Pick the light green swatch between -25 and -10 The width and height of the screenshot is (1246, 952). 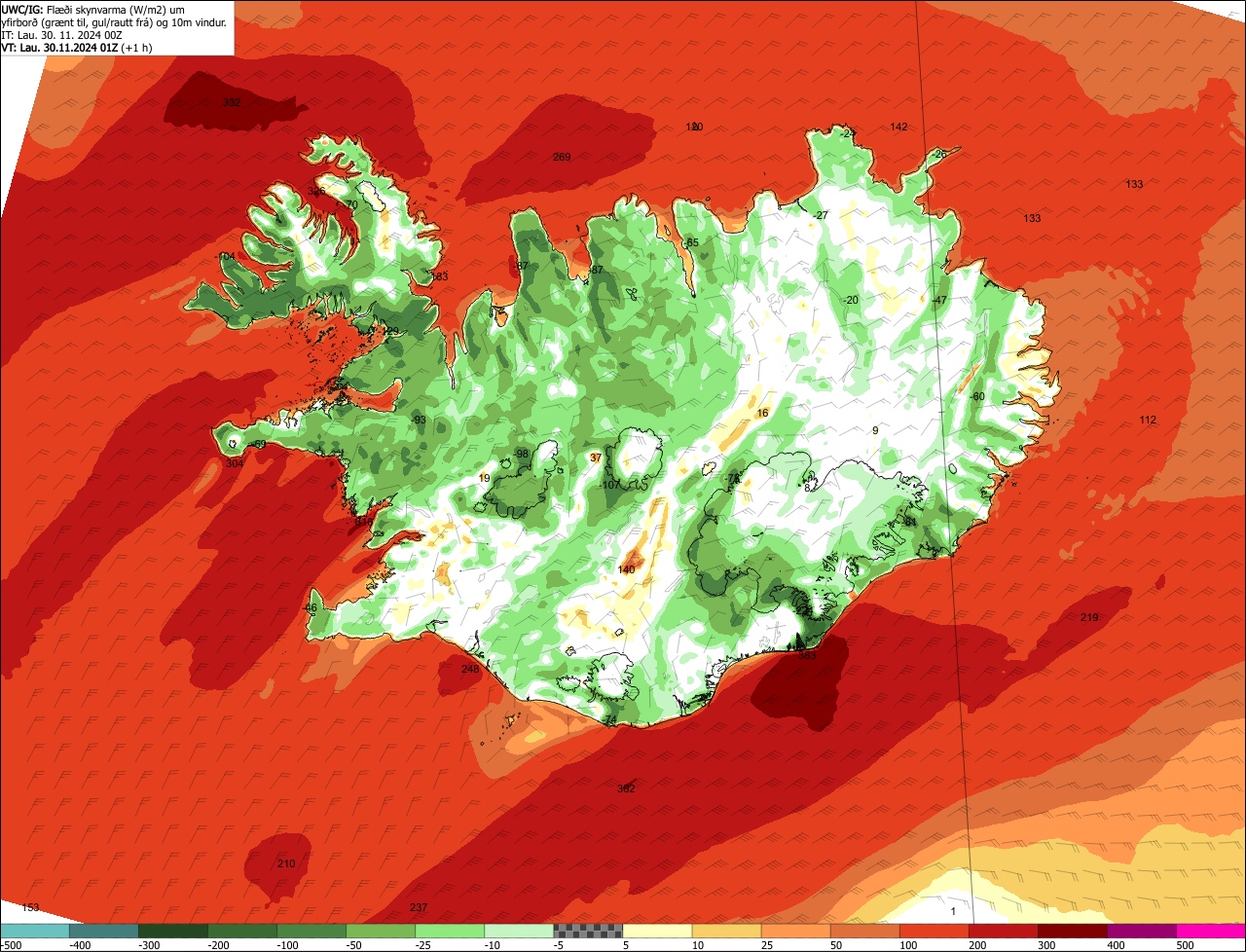pyautogui.click(x=450, y=931)
